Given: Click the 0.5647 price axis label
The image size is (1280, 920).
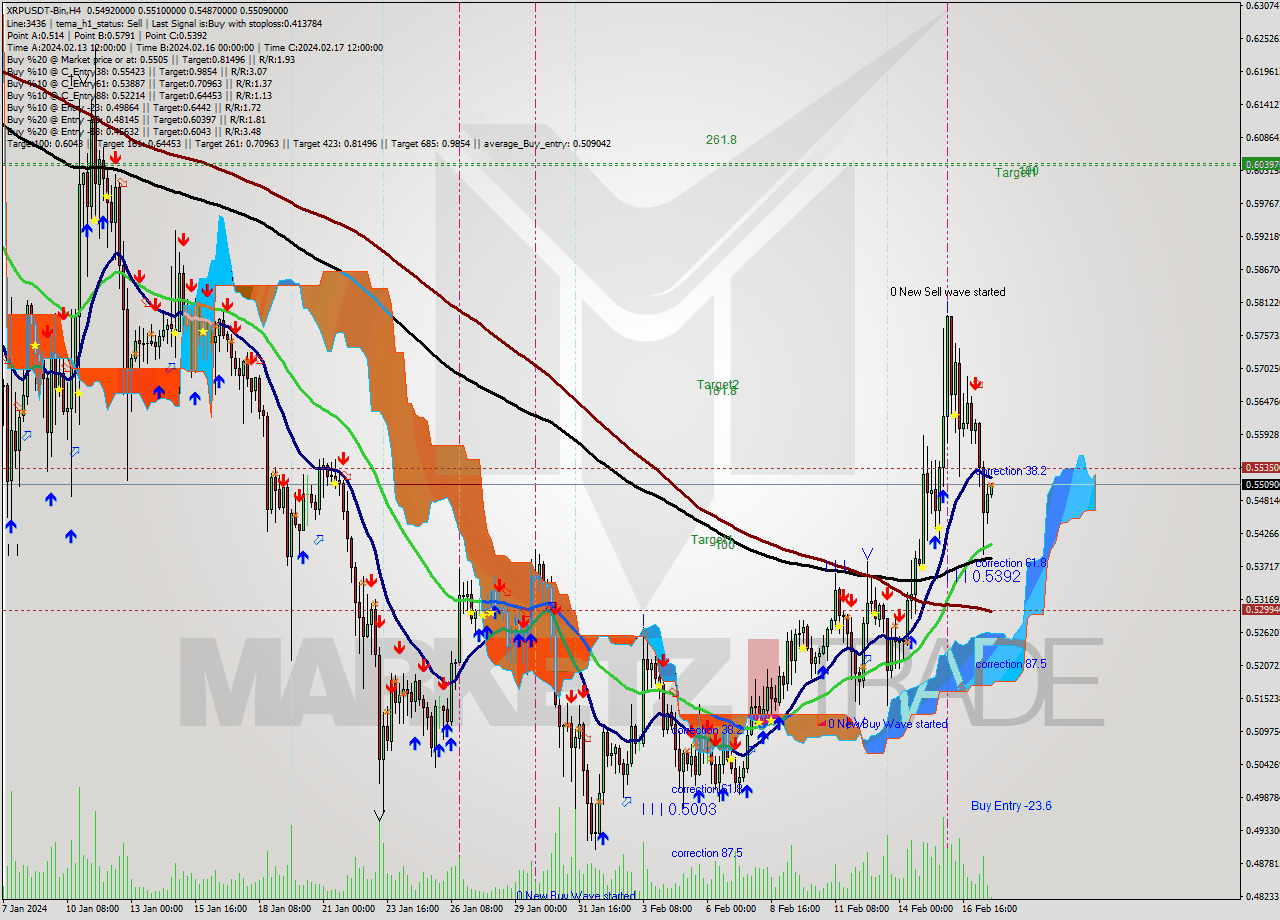Looking at the screenshot, I should 1261,402.
